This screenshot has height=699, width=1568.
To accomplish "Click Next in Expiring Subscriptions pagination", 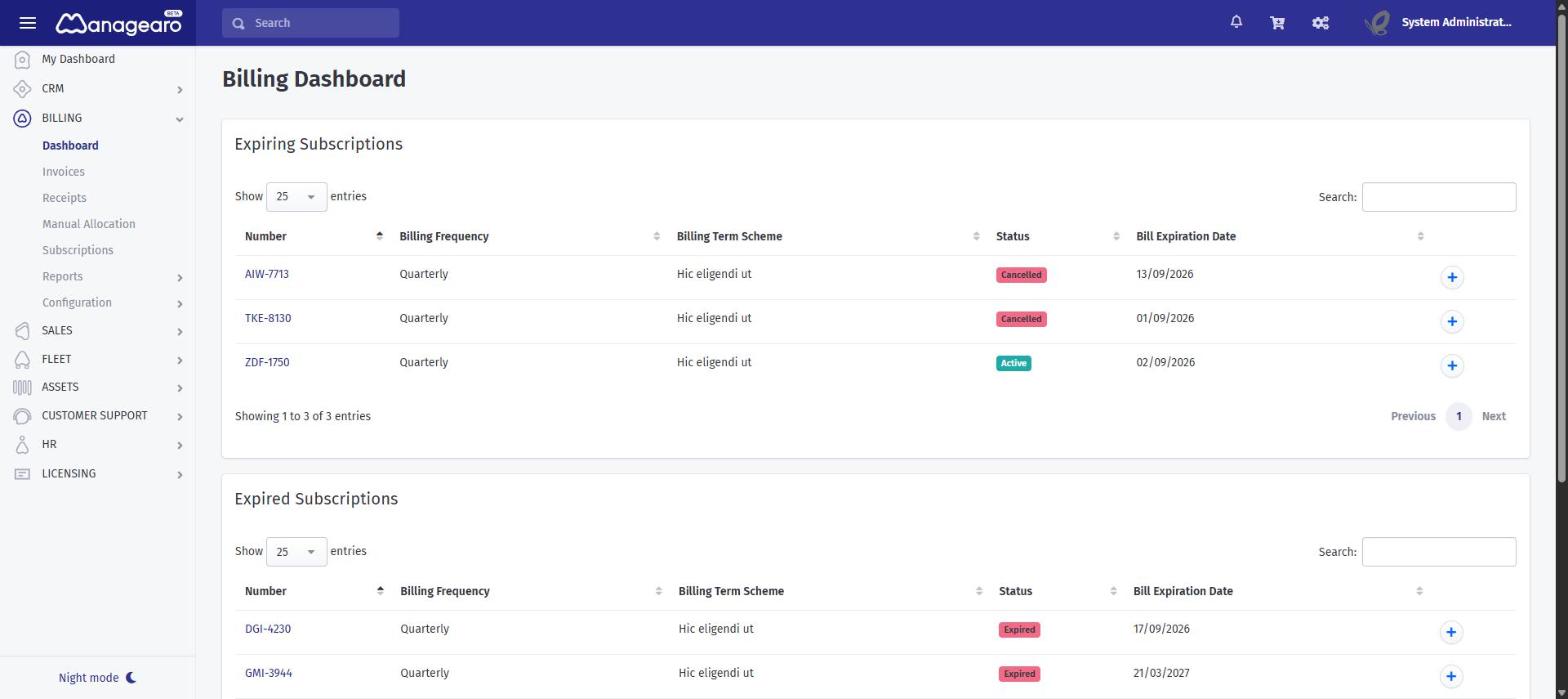I will pos(1493,416).
